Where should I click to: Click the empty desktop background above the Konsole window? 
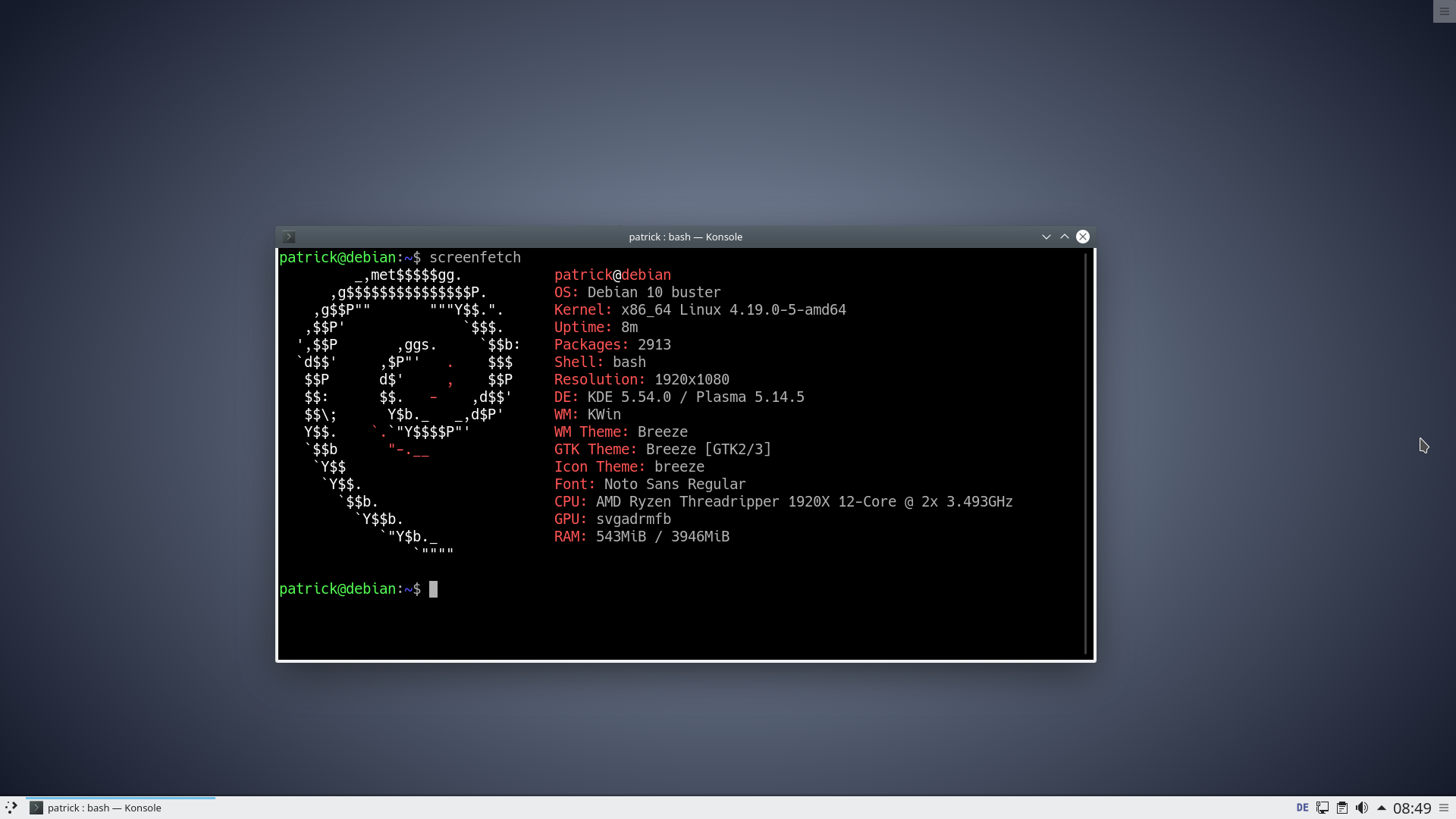point(682,114)
